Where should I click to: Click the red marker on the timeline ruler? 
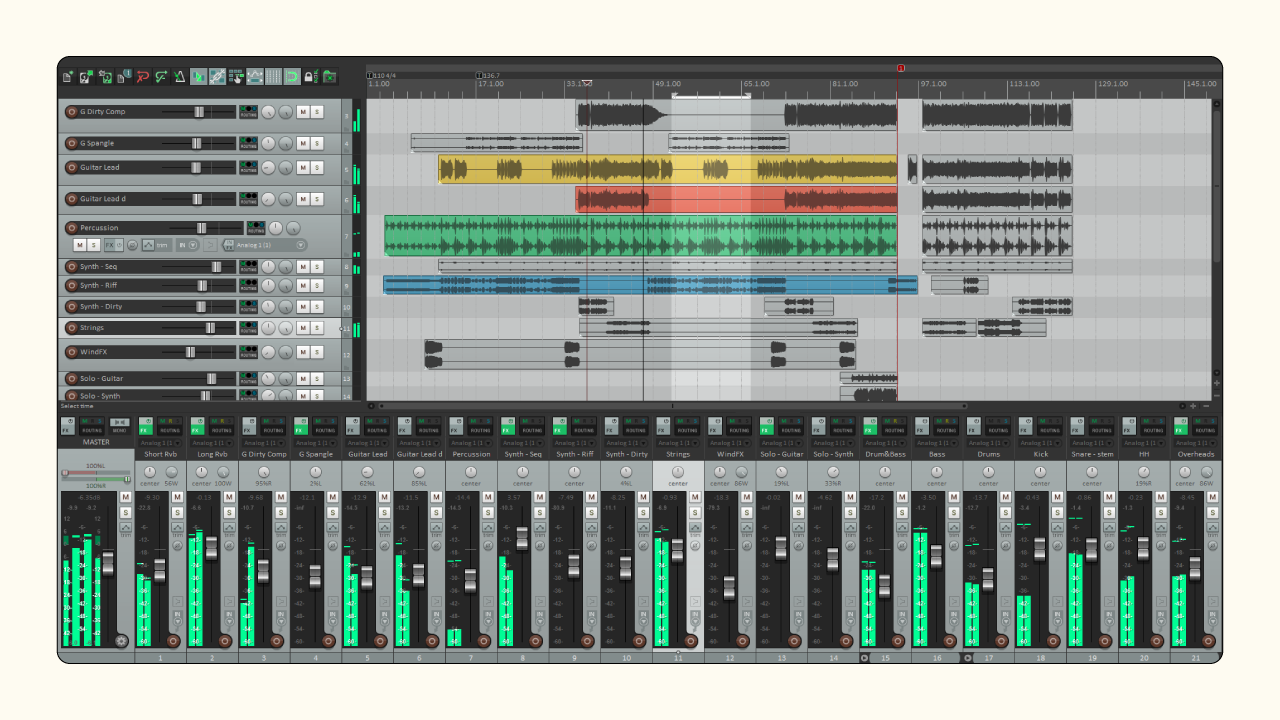pyautogui.click(x=900, y=68)
